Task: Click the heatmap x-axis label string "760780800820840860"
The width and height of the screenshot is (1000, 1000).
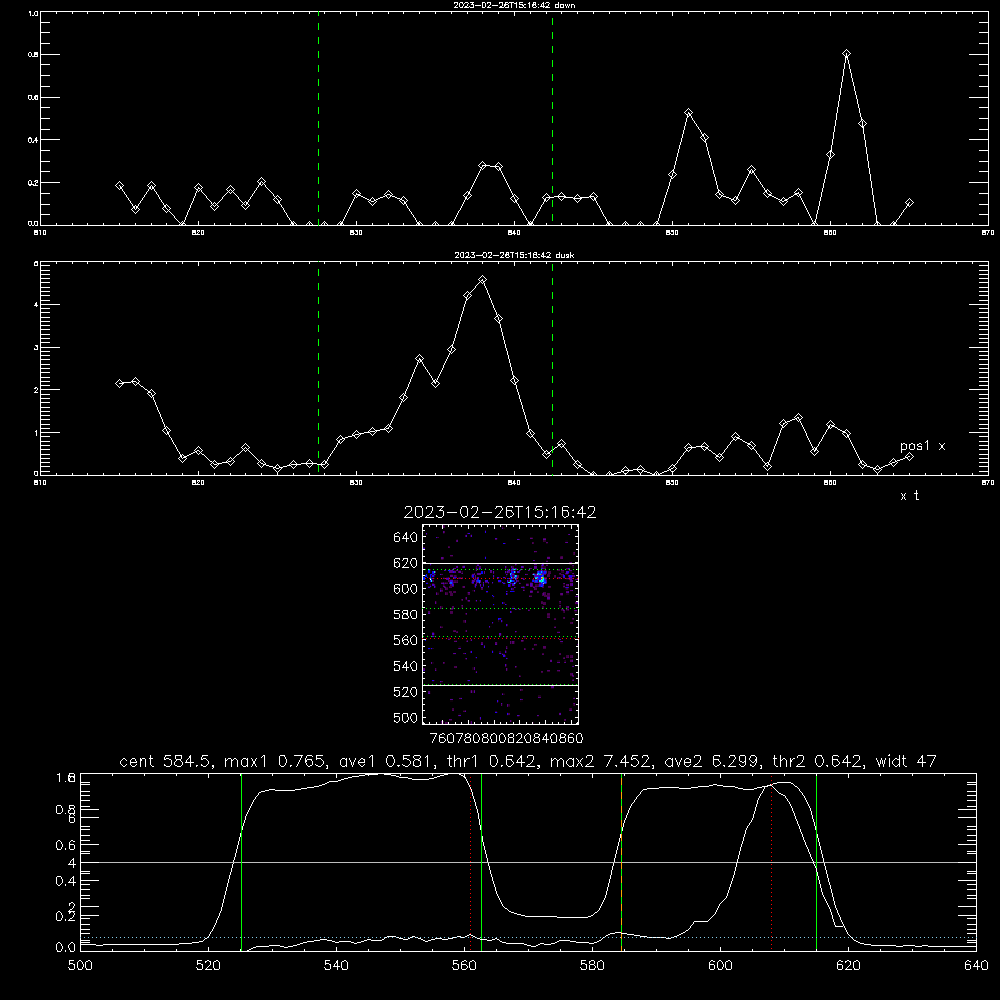Action: coord(506,739)
